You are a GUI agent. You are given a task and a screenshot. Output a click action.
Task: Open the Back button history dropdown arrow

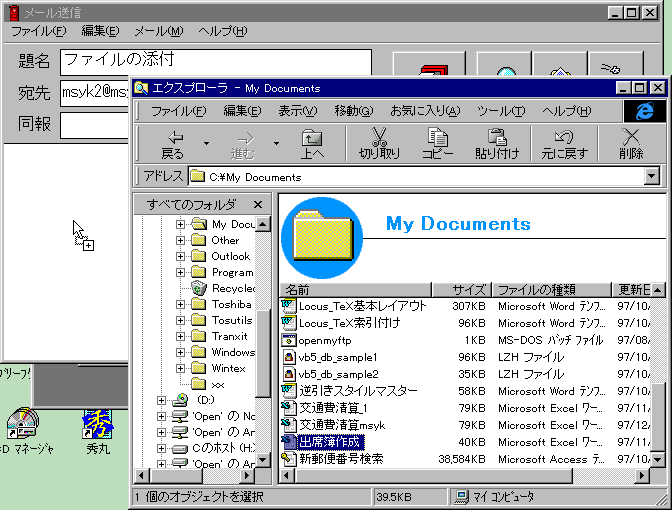(x=206, y=143)
